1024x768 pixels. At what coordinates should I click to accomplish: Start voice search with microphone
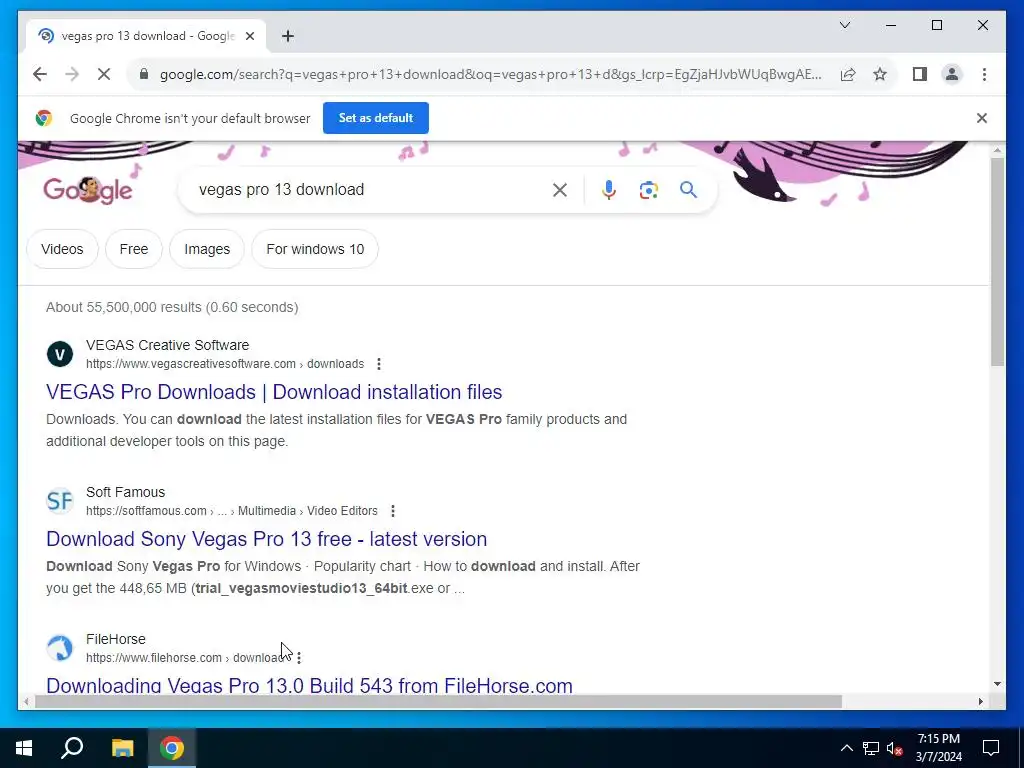609,190
